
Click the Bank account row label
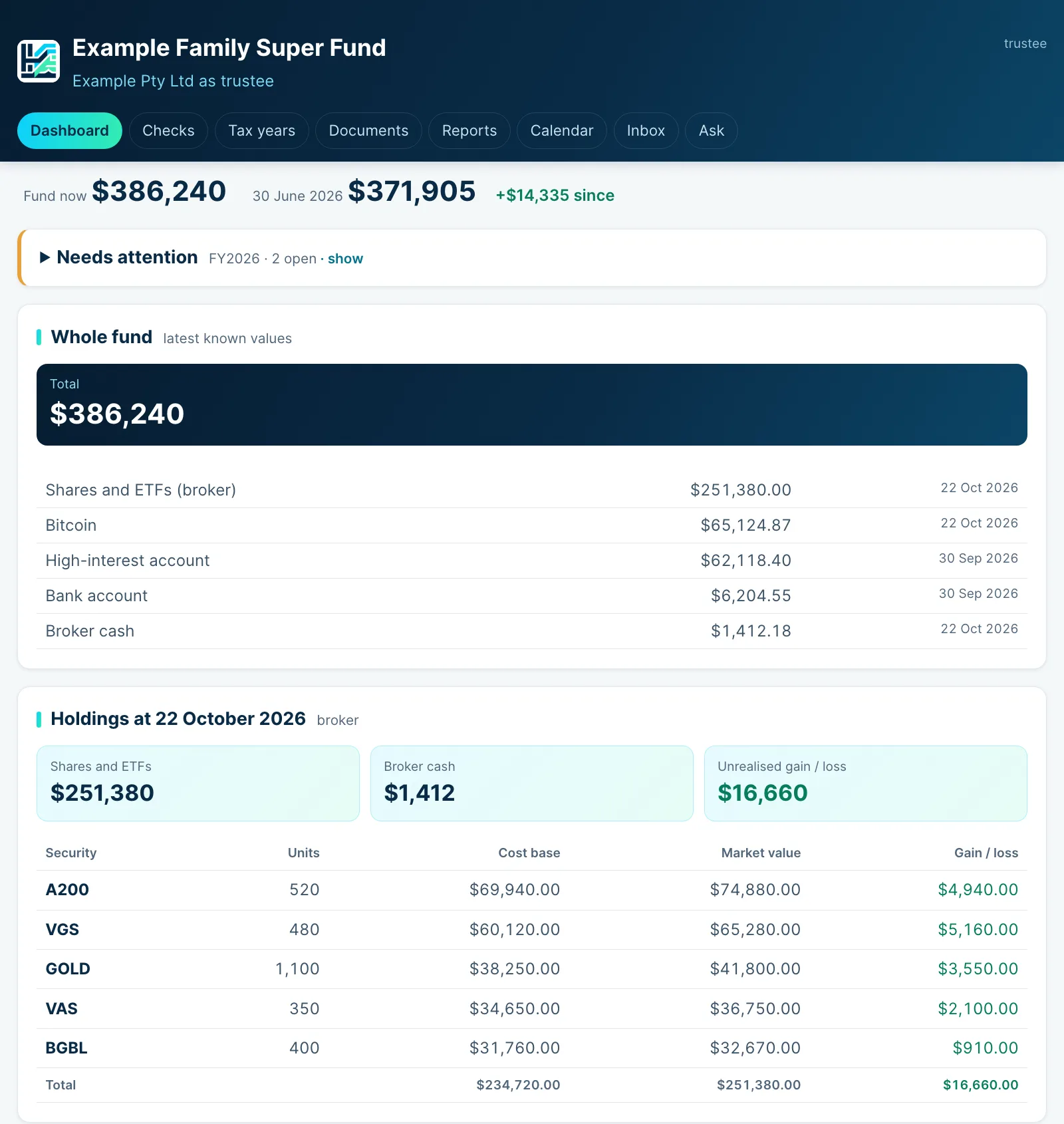pos(97,596)
